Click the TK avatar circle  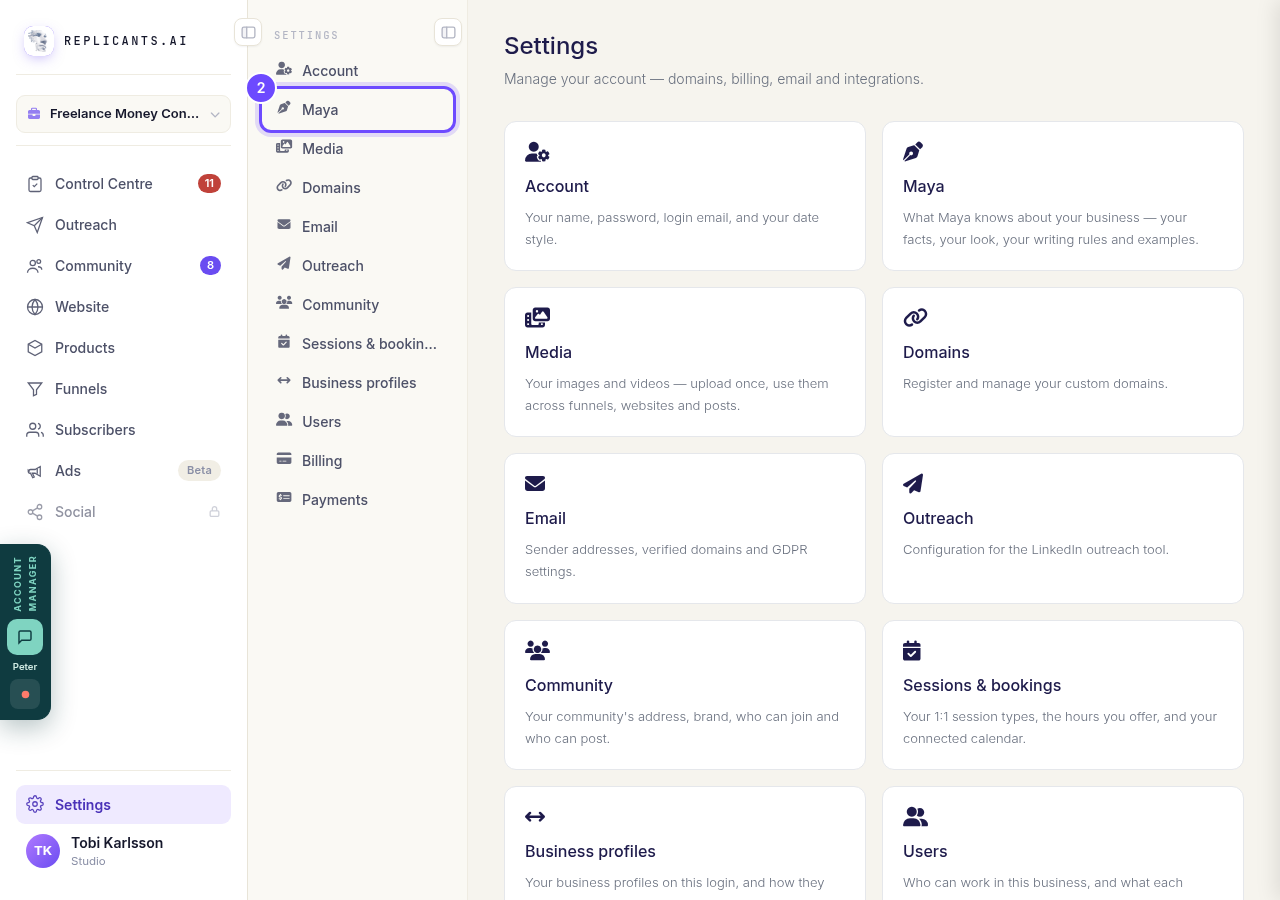pos(43,851)
